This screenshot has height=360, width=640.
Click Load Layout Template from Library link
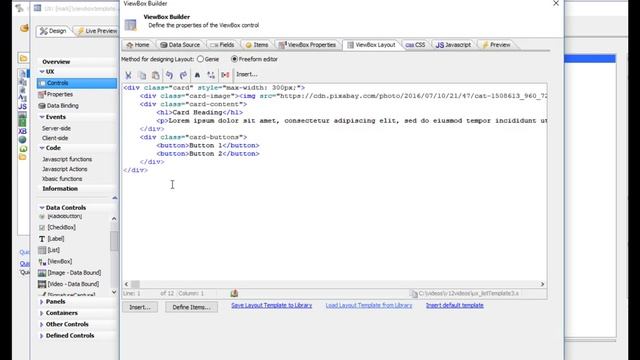[369, 305]
